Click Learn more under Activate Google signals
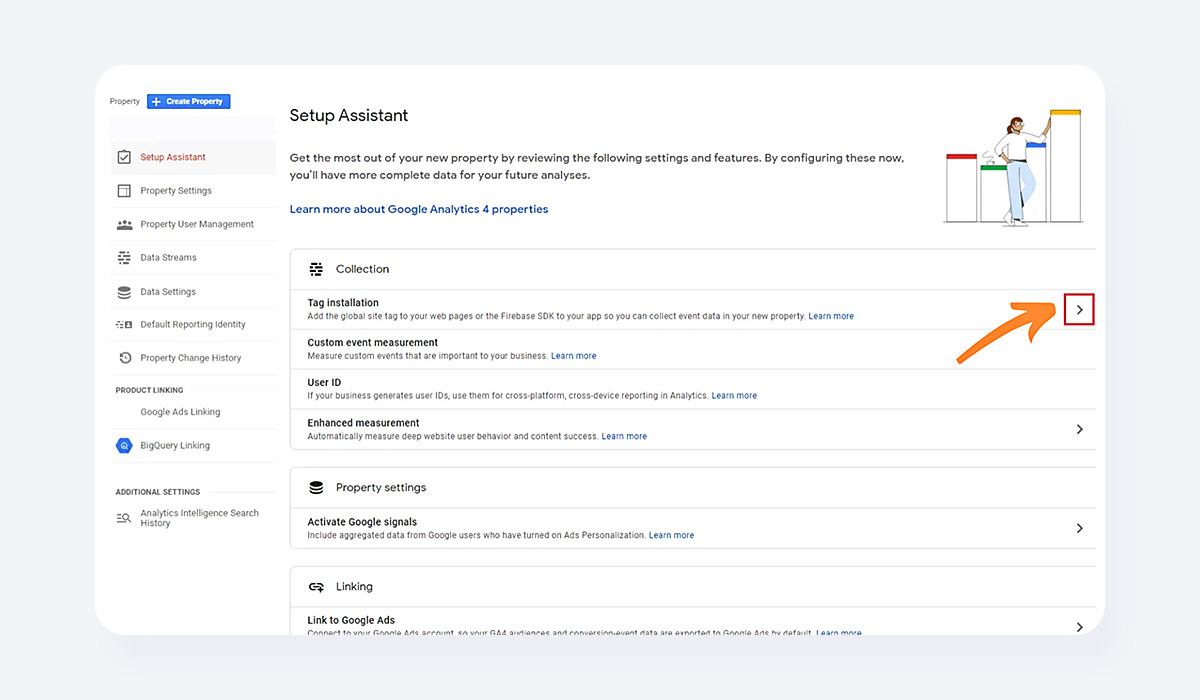The height and width of the screenshot is (700, 1200). click(x=671, y=535)
